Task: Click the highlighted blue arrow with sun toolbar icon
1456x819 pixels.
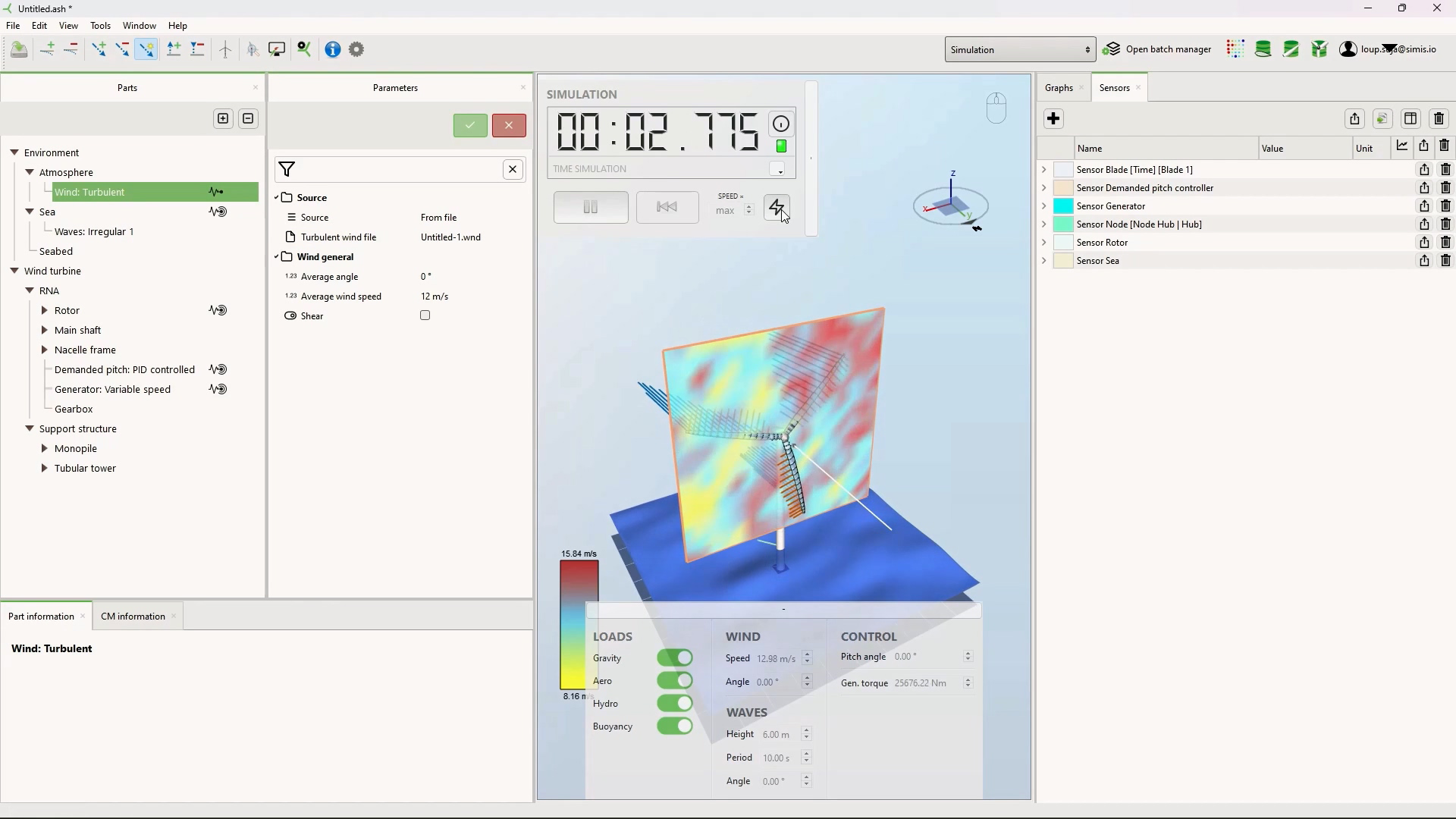Action: [146, 50]
